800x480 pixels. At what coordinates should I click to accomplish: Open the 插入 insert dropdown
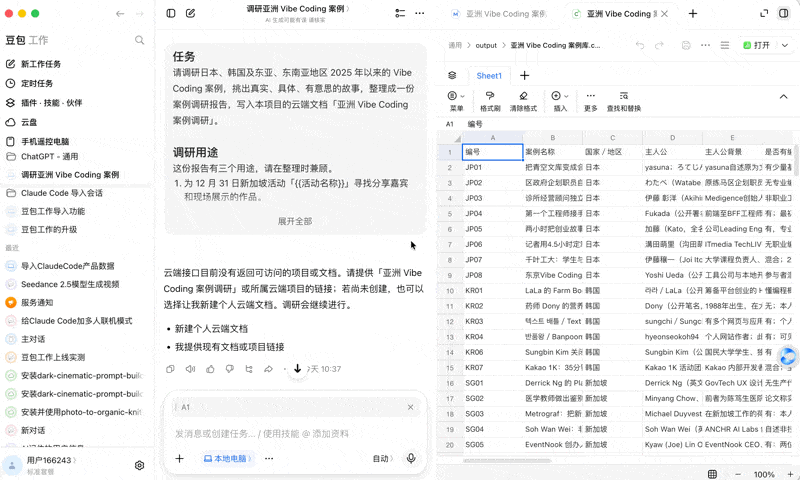click(x=560, y=101)
